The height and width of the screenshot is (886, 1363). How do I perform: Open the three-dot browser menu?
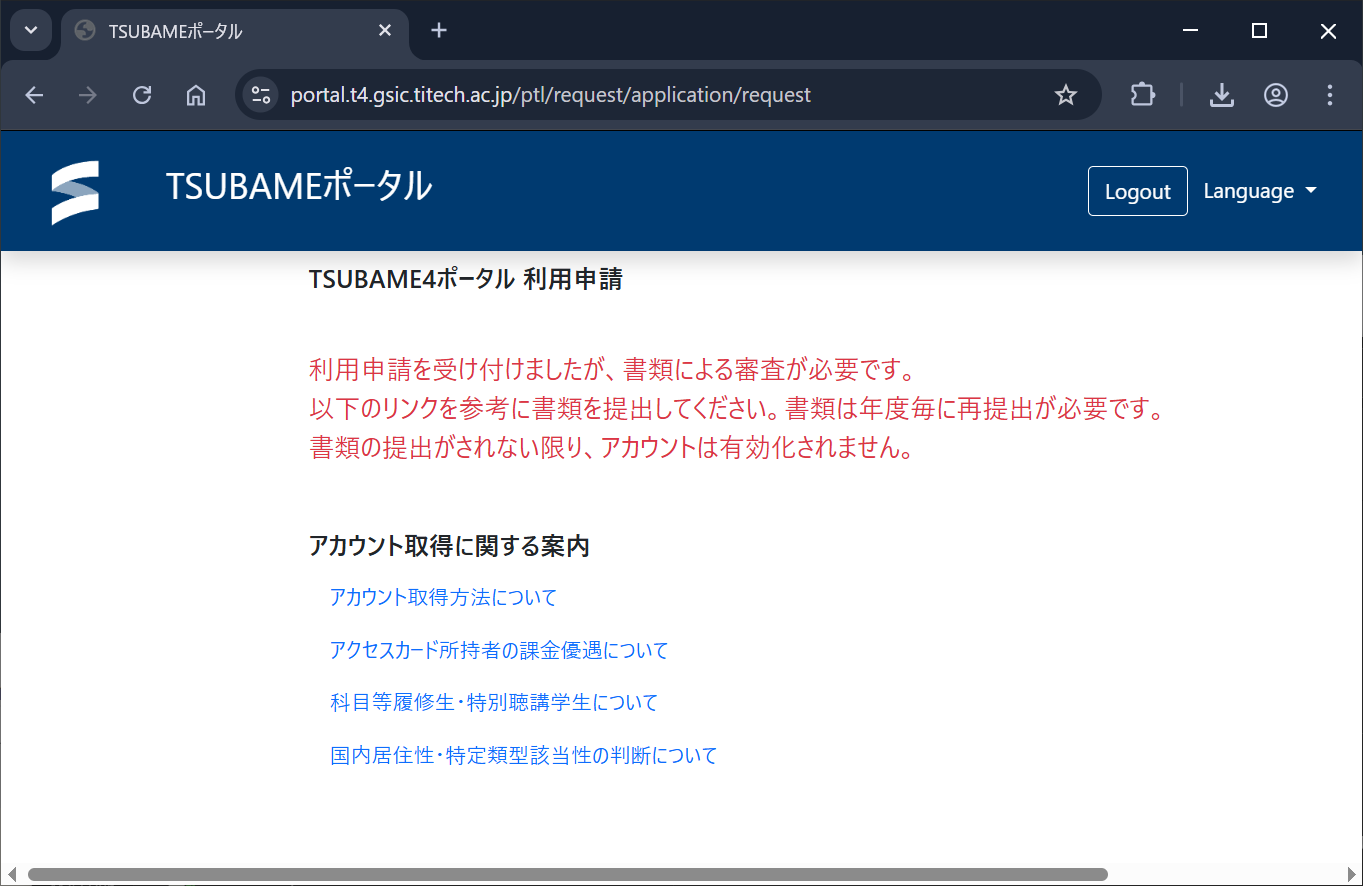(x=1329, y=95)
